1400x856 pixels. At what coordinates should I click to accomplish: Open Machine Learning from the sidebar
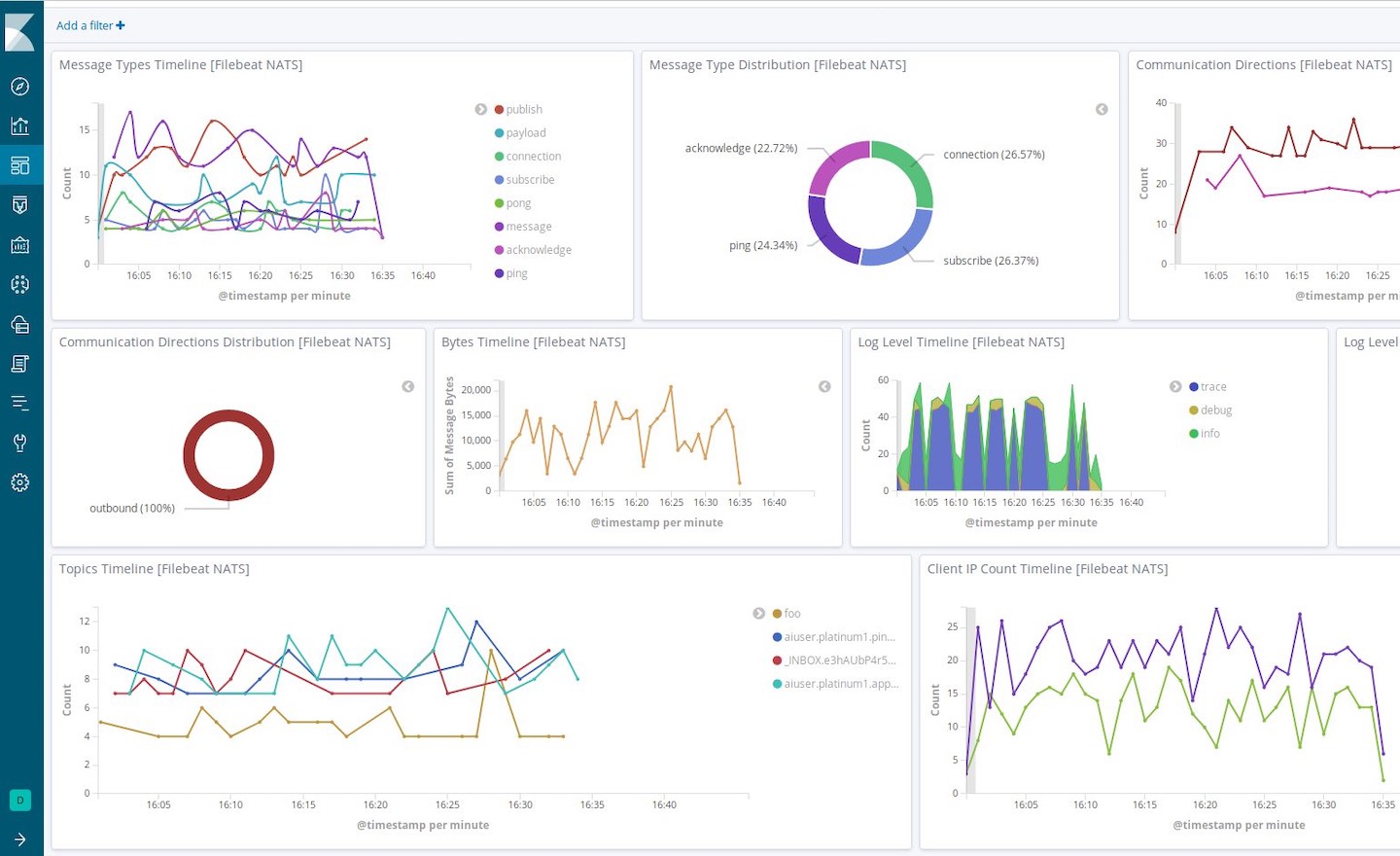tap(19, 284)
